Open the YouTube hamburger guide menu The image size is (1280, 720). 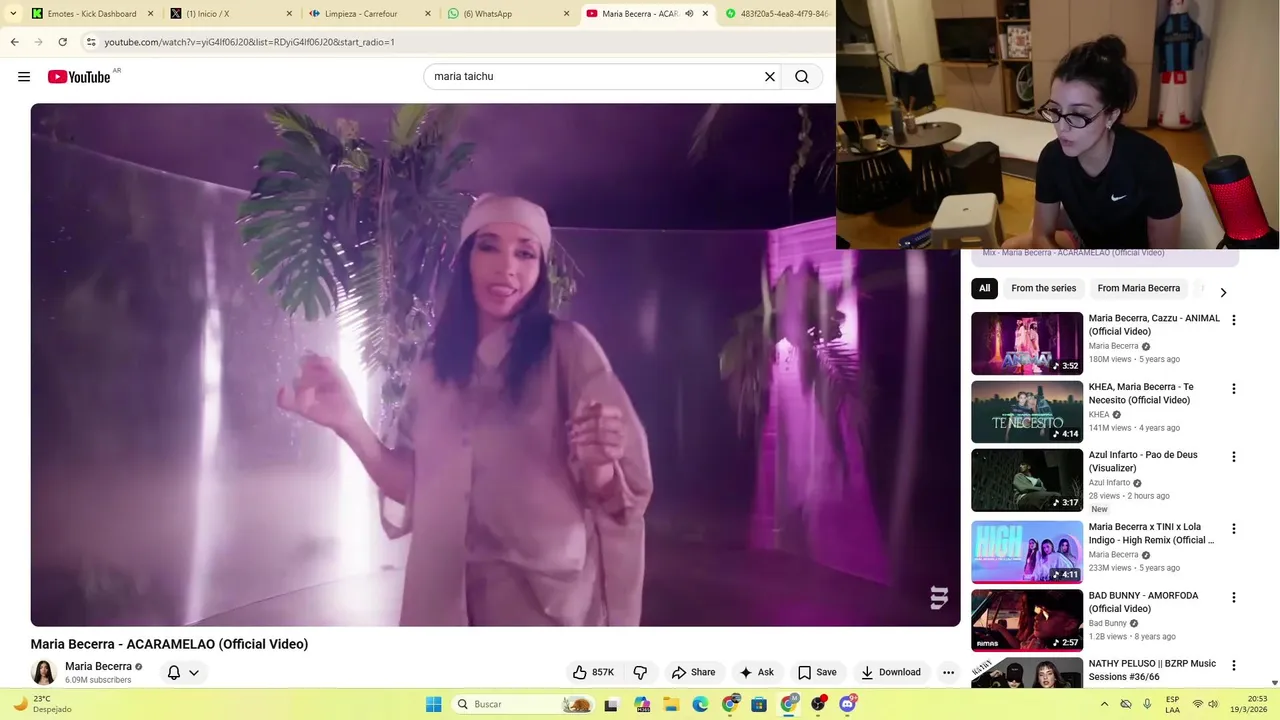24,77
